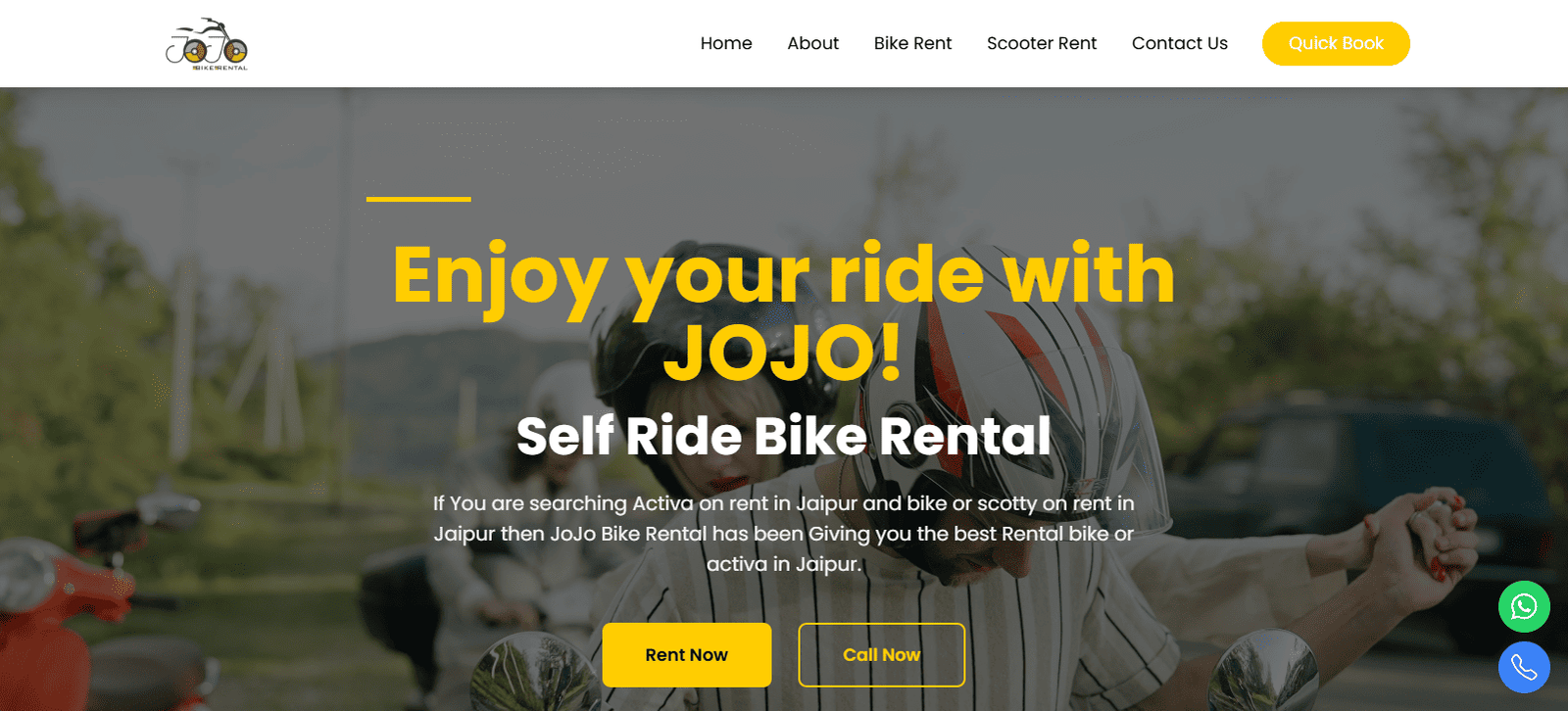Click the outlined Call Now button
The height and width of the screenshot is (711, 1568).
click(882, 654)
